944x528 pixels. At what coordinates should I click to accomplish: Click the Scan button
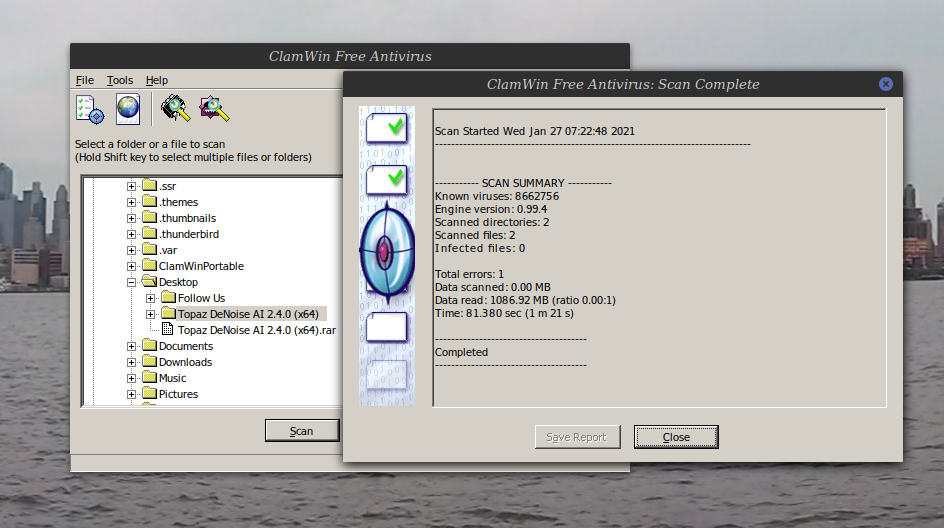point(302,430)
